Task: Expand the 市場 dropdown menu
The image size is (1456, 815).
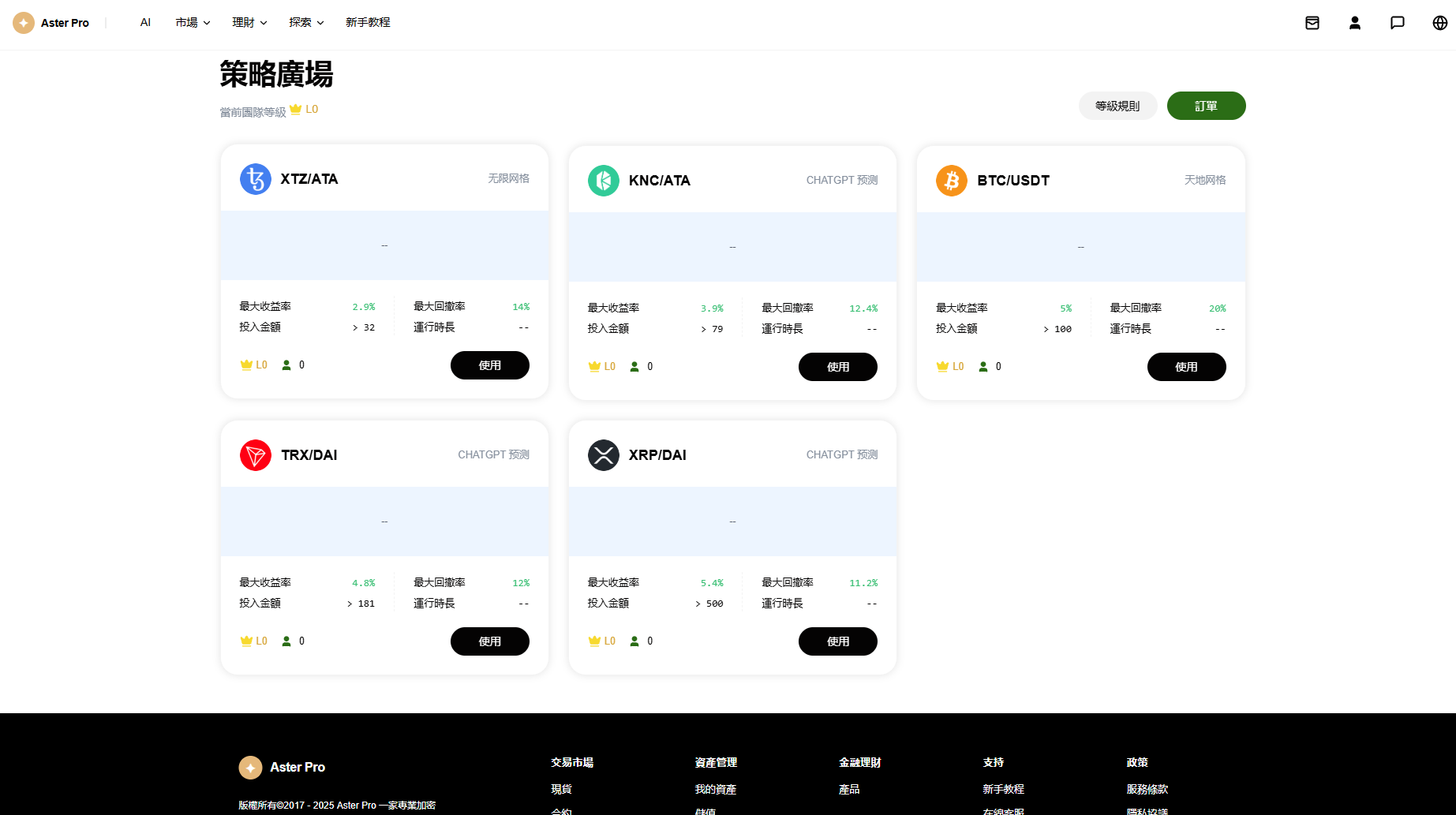Action: (193, 23)
